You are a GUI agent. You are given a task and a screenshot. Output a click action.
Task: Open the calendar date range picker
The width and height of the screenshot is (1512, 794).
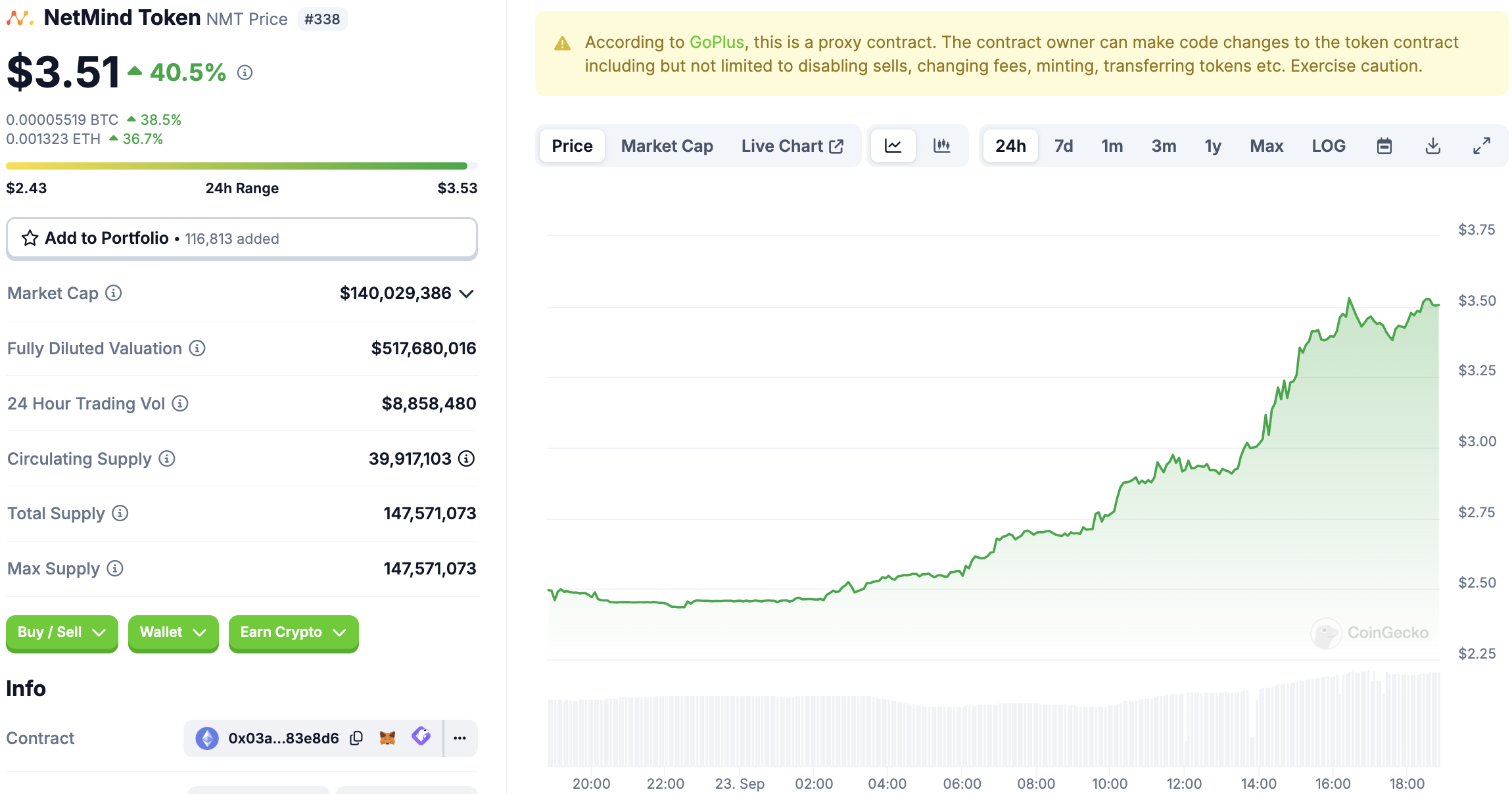[x=1384, y=146]
